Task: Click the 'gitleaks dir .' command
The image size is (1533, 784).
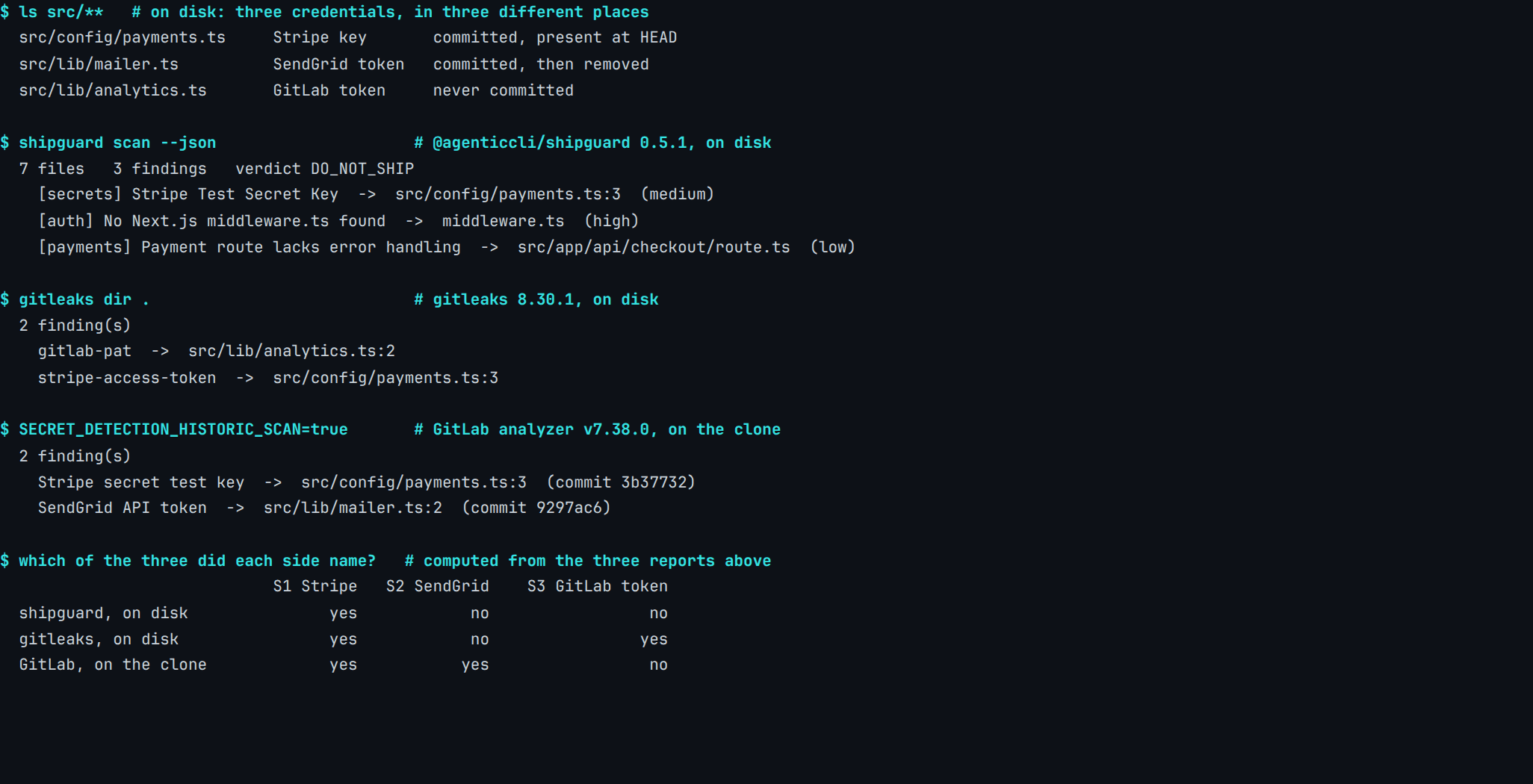Action: tap(84, 299)
